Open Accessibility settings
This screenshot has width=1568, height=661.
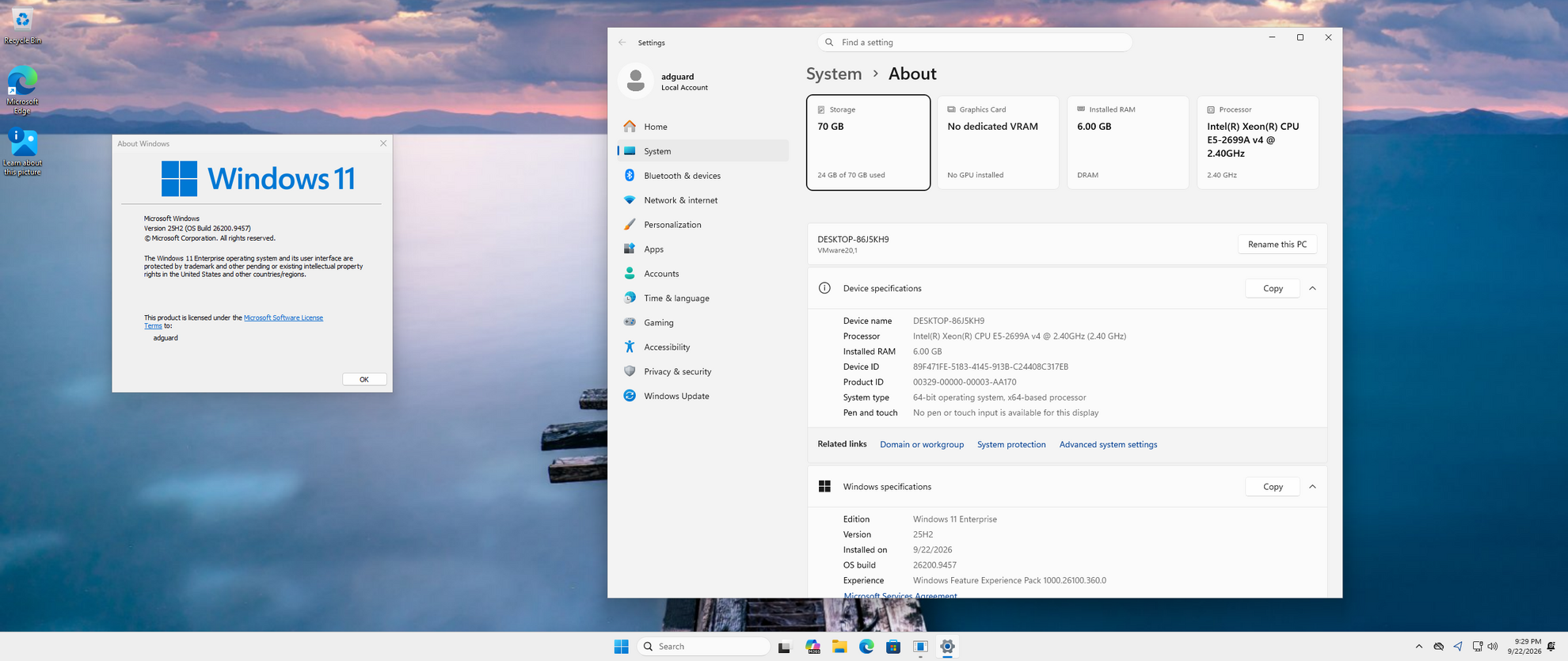(702, 348)
